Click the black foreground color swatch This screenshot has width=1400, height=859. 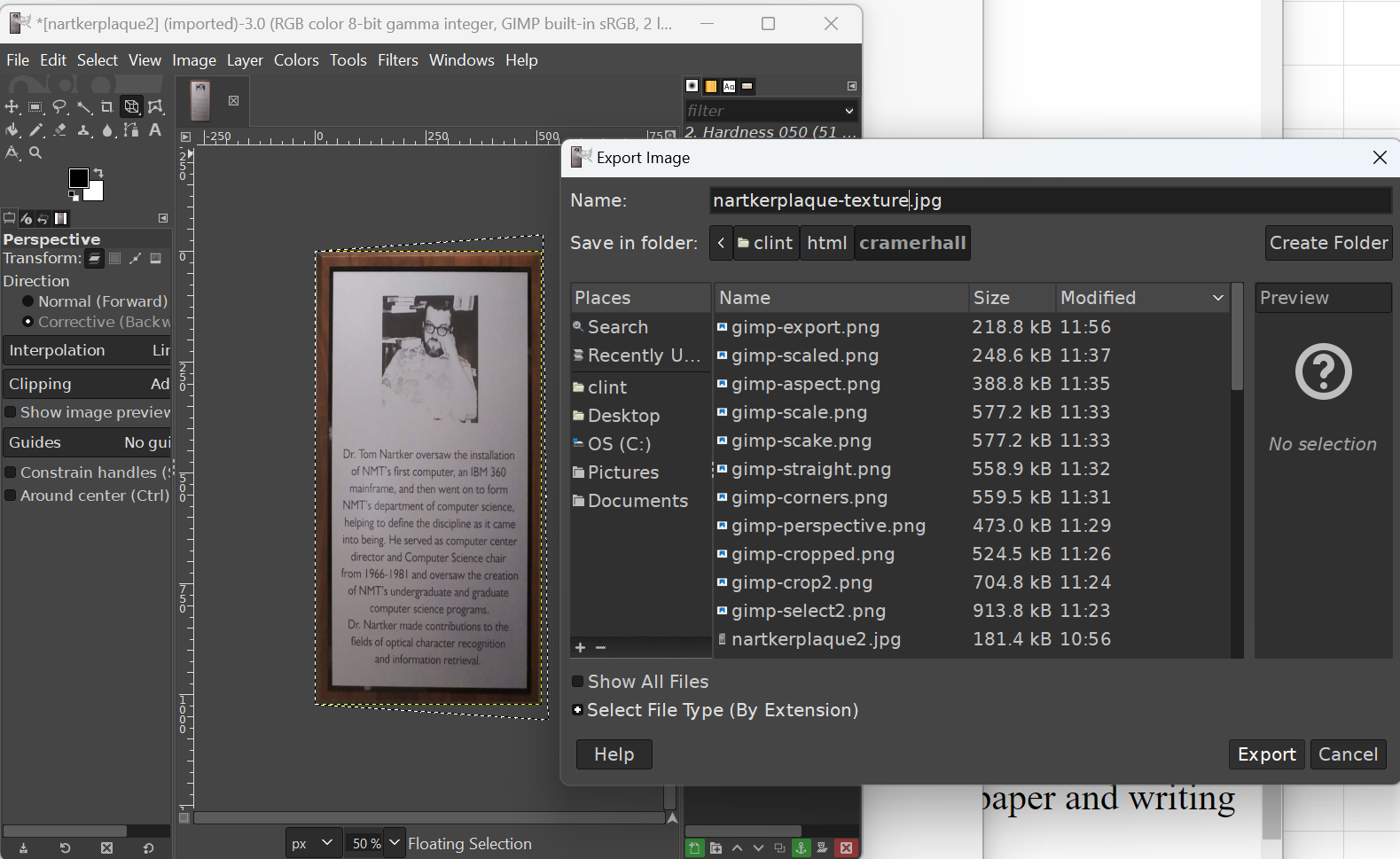coord(78,178)
